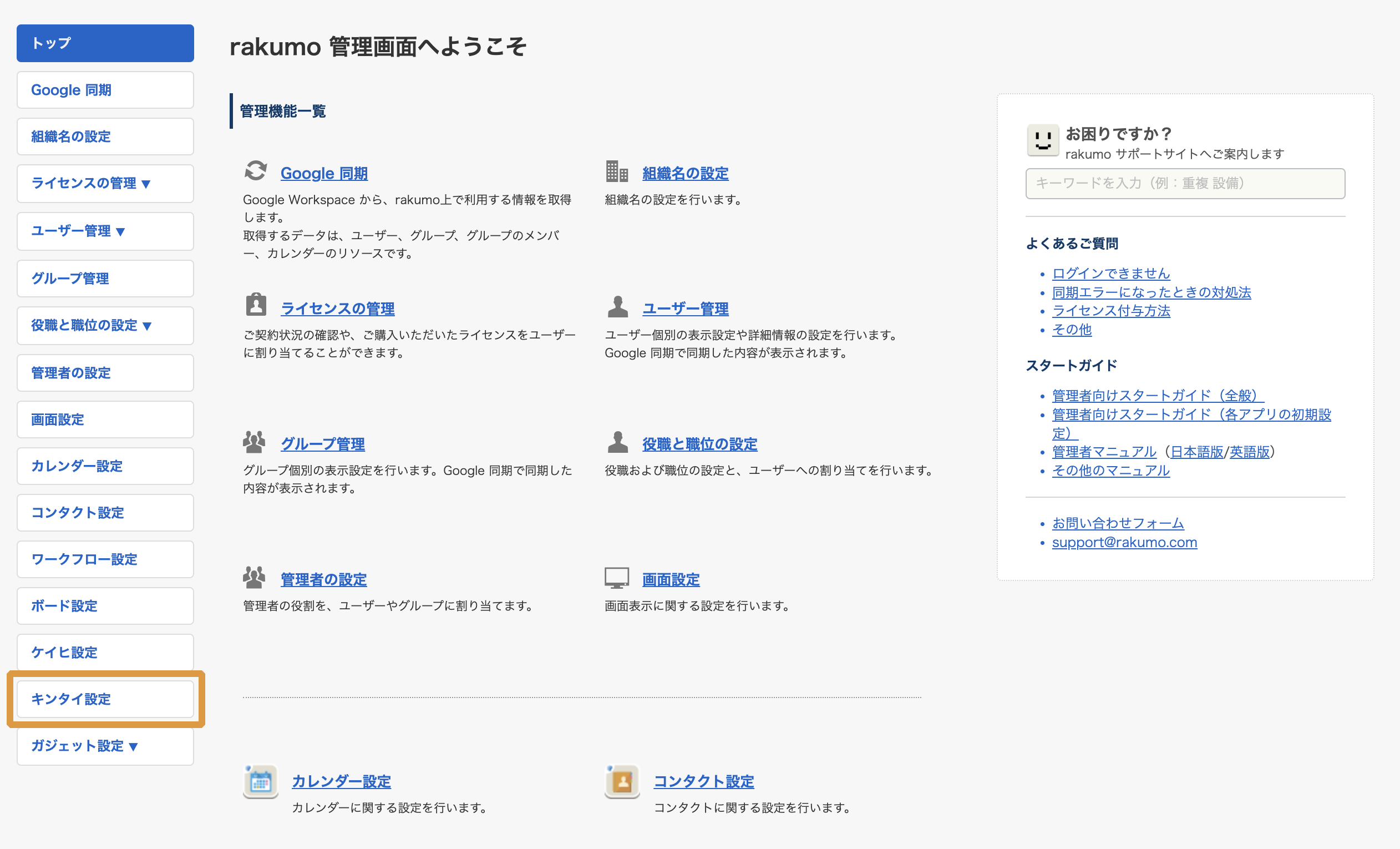Open 組織名の設定 in the sidebar
This screenshot has height=849, width=1400.
point(105,137)
